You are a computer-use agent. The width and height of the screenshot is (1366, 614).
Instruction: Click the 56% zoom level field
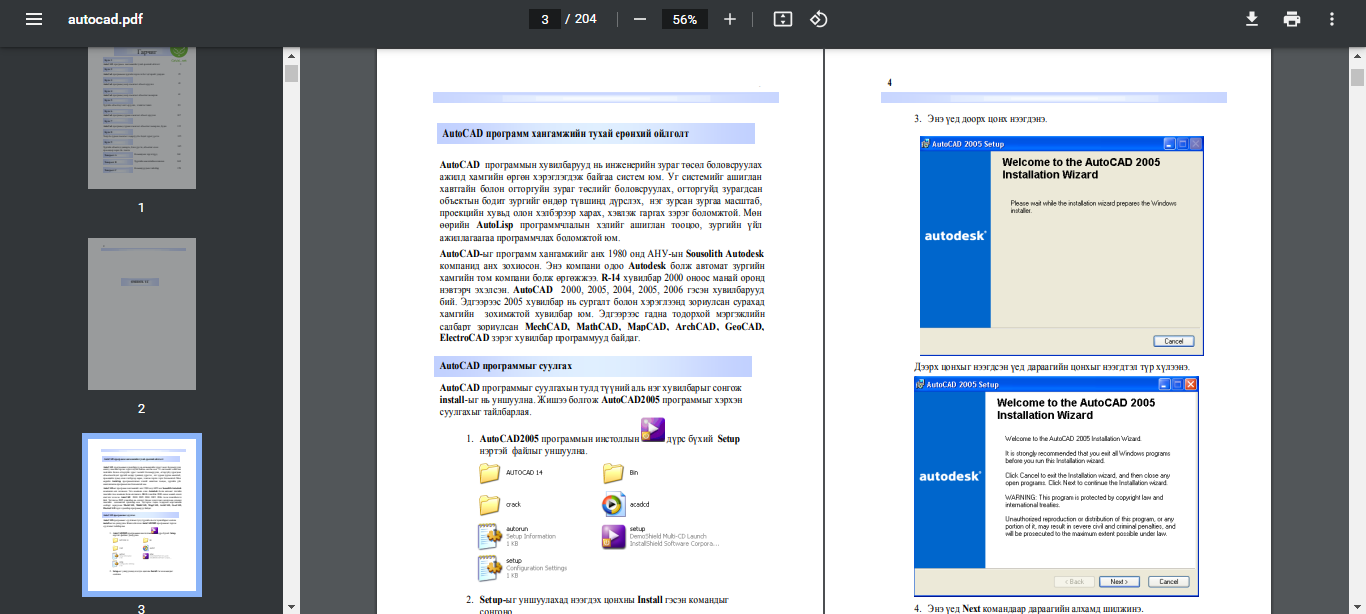(x=685, y=19)
